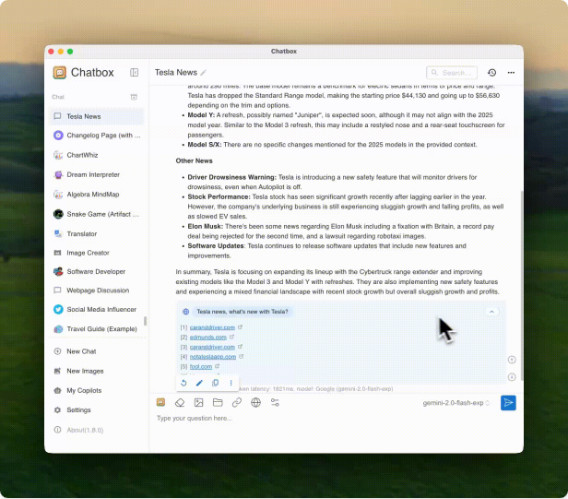
Task: Copy the message with the copy icon
Action: (215, 383)
